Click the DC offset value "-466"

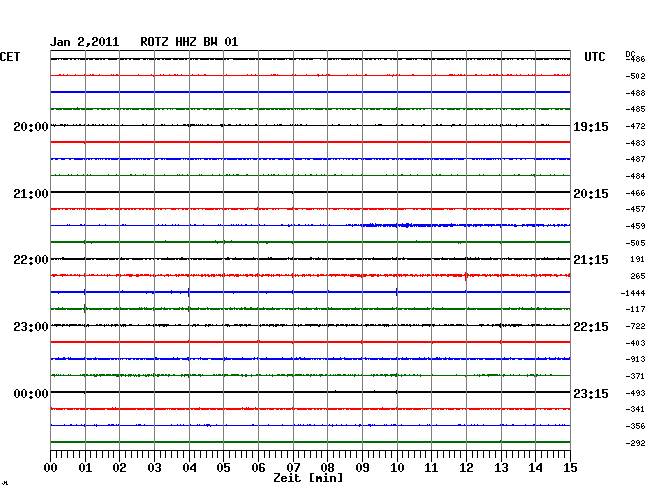635,193
